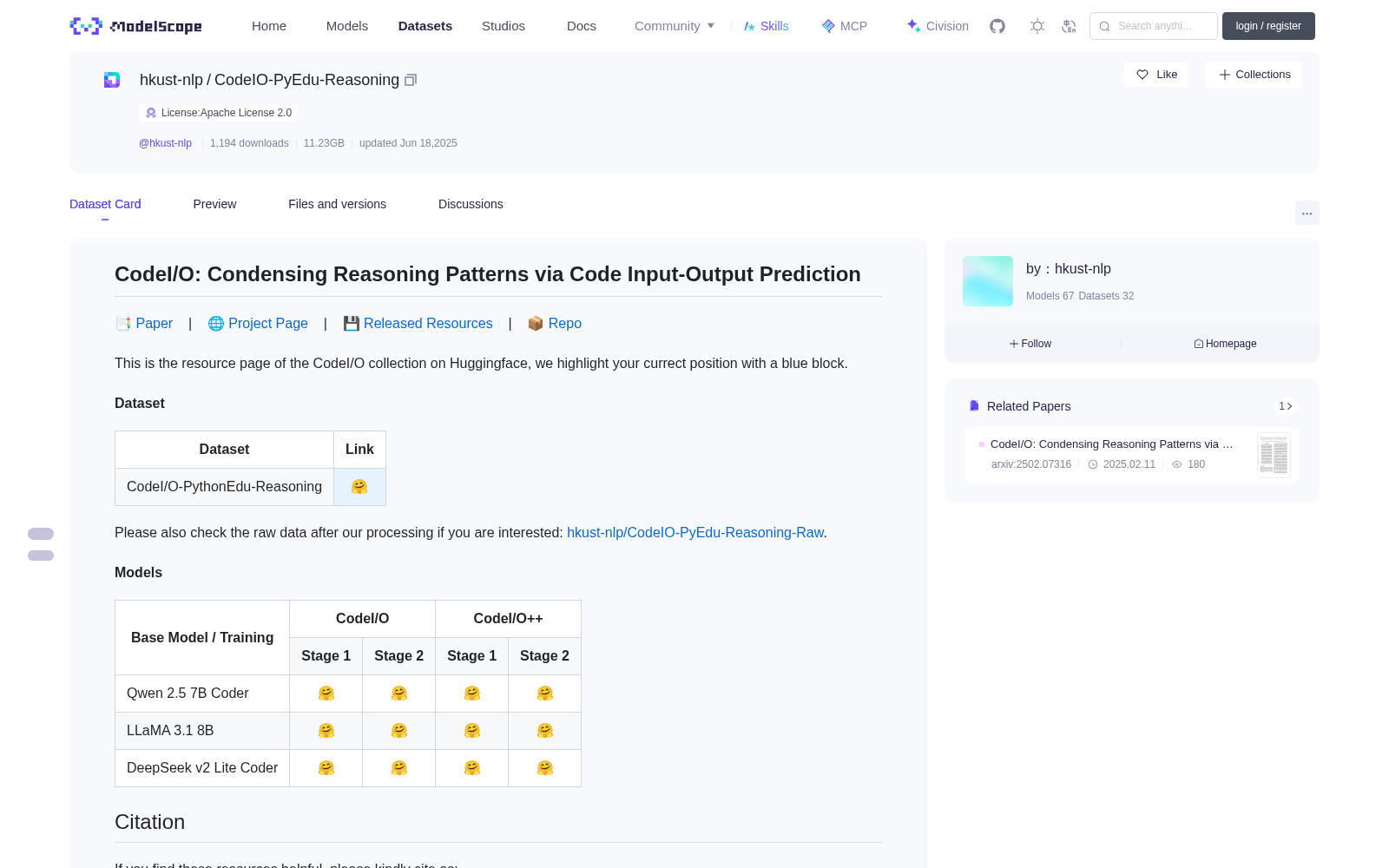The width and height of the screenshot is (1389, 868).
Task: Go to the Home navigation item
Action: [269, 26]
